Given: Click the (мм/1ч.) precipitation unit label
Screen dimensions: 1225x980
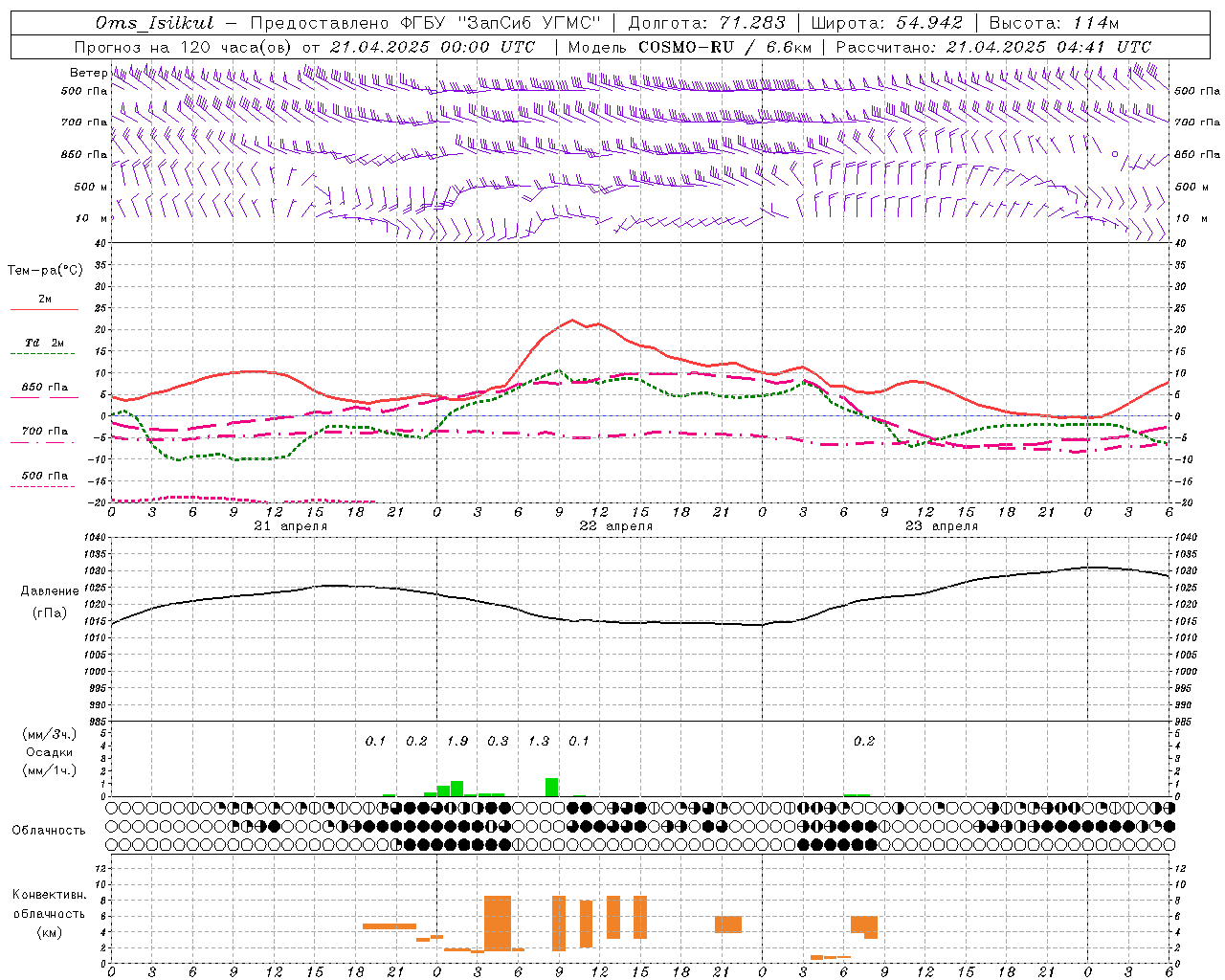Looking at the screenshot, I should 50,770.
